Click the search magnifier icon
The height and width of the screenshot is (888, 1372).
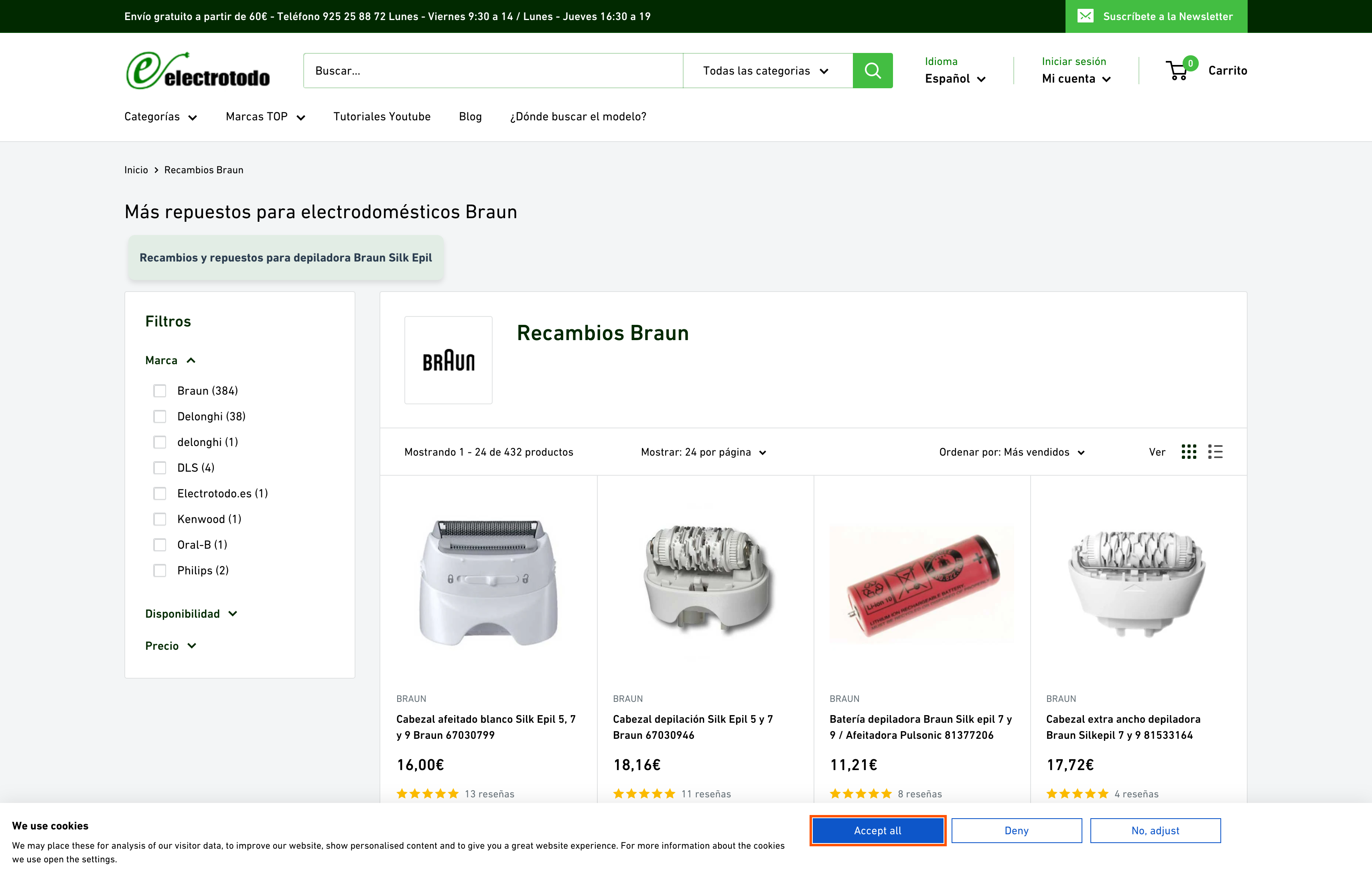pos(872,70)
